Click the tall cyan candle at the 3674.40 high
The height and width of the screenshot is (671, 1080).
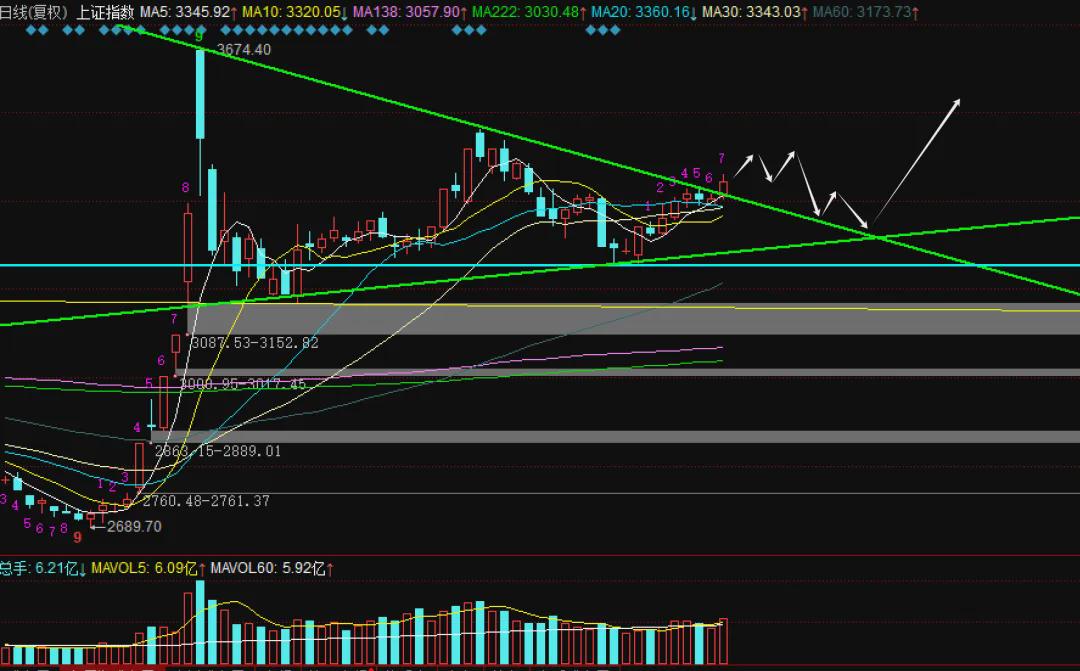[x=200, y=94]
